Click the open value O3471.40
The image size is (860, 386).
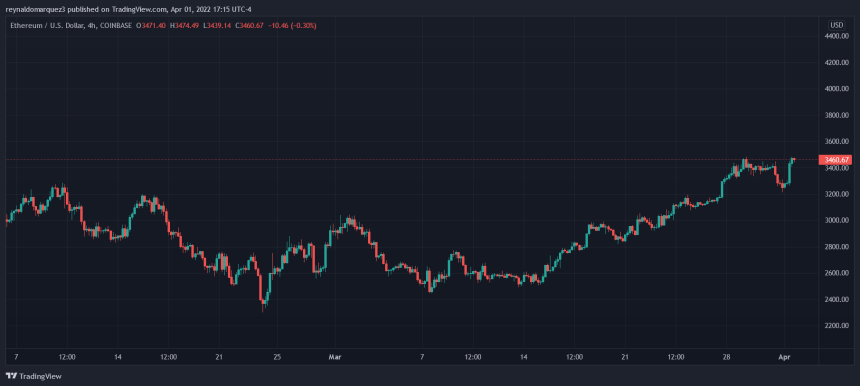(x=152, y=26)
